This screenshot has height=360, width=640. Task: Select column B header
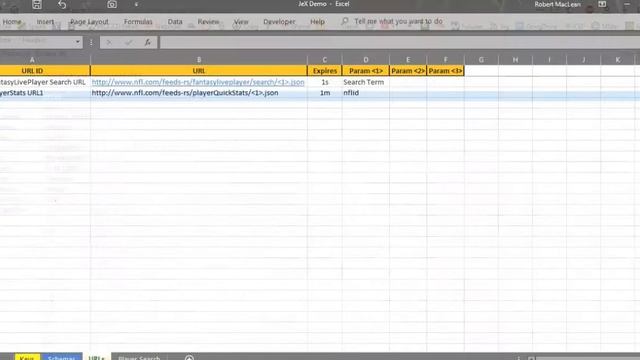click(x=199, y=60)
